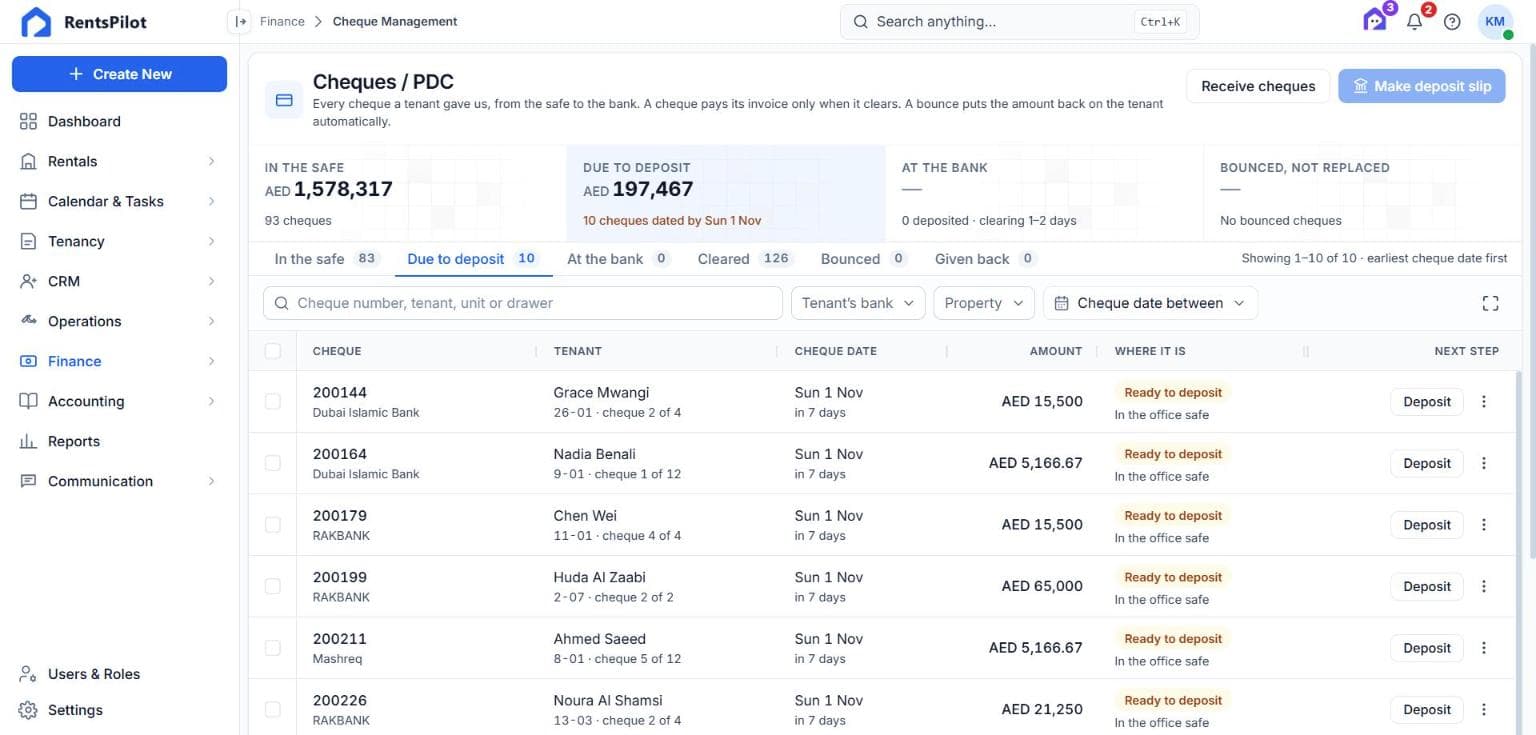Open the help question mark icon
The image size is (1536, 735).
1453,22
